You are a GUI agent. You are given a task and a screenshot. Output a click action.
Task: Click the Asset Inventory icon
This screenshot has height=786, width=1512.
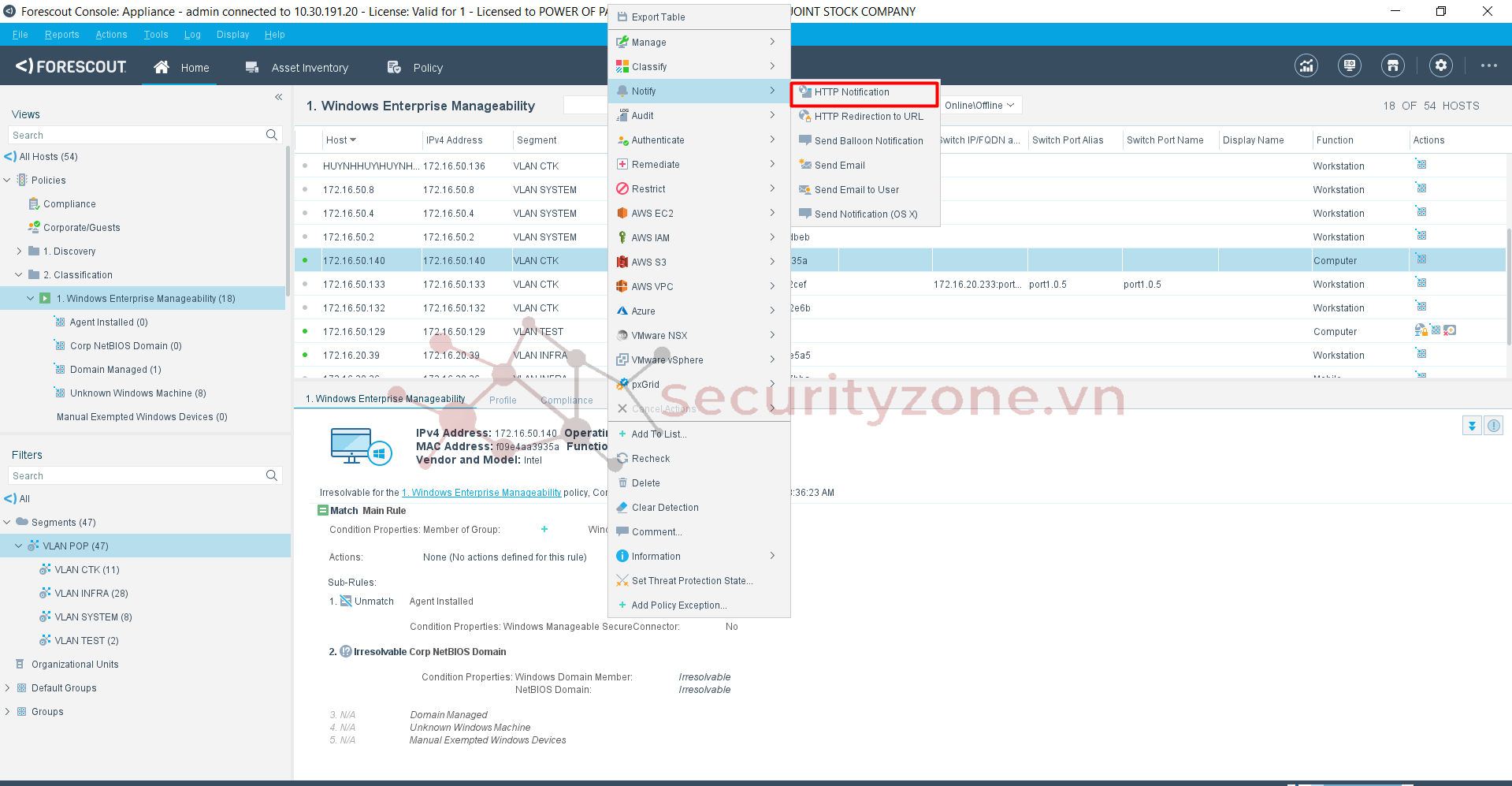pos(252,67)
